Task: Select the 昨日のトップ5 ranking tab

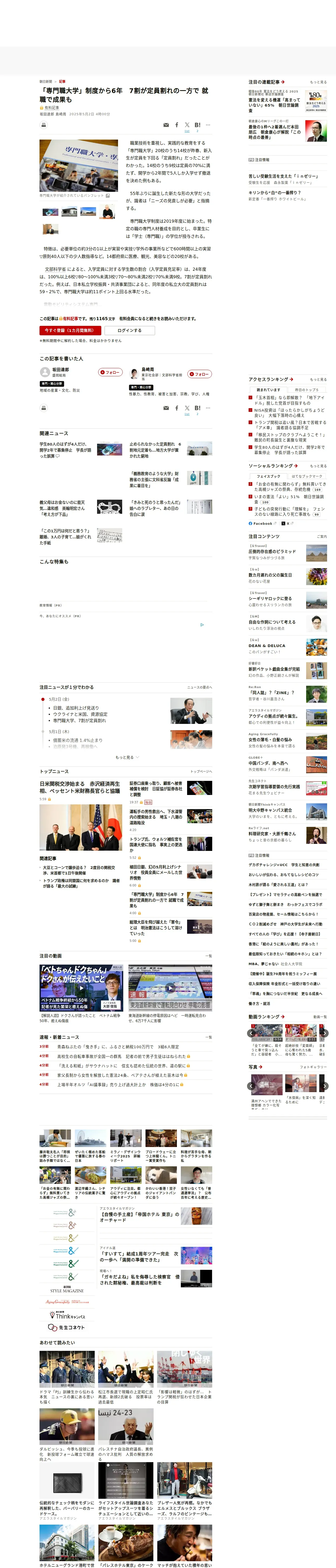Action: pos(307,390)
